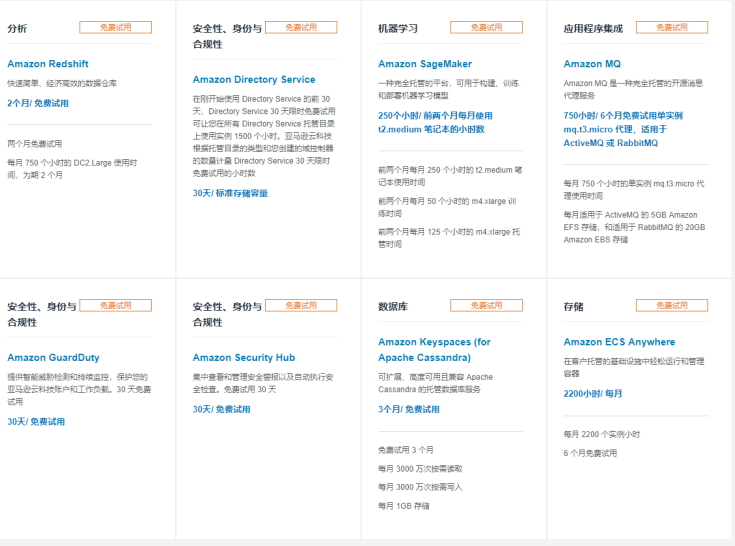Click the "30天/ 标准存储容量" highlight text
The image size is (735, 546).
tap(230, 193)
